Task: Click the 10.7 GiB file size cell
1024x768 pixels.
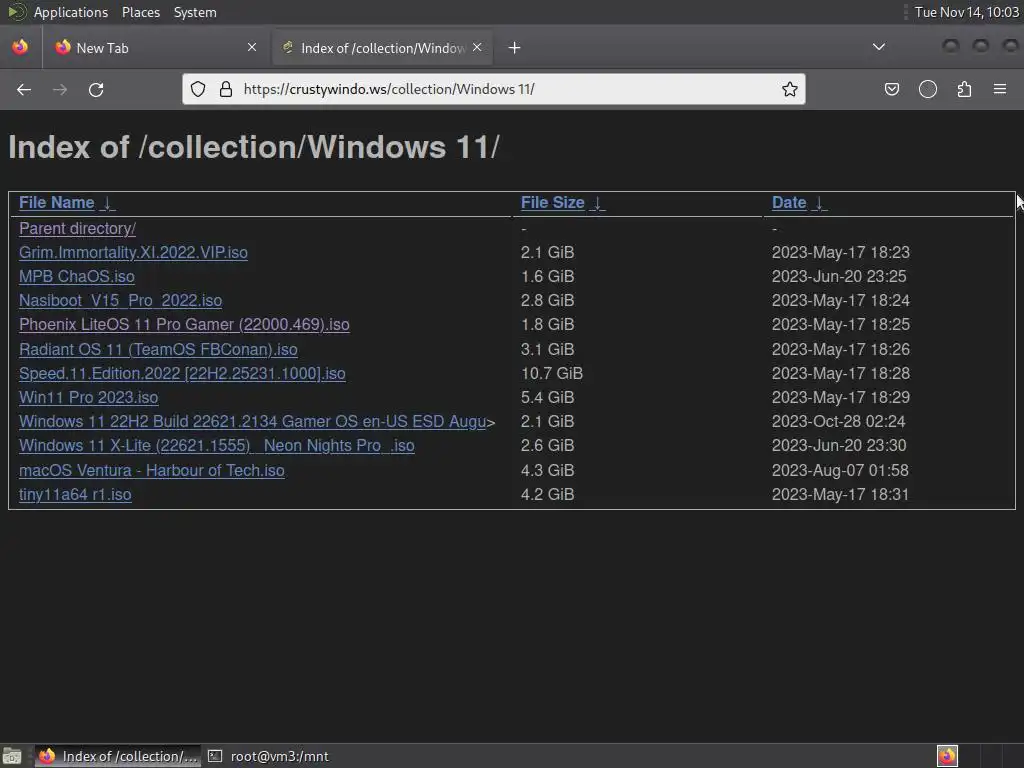Action: 552,374
